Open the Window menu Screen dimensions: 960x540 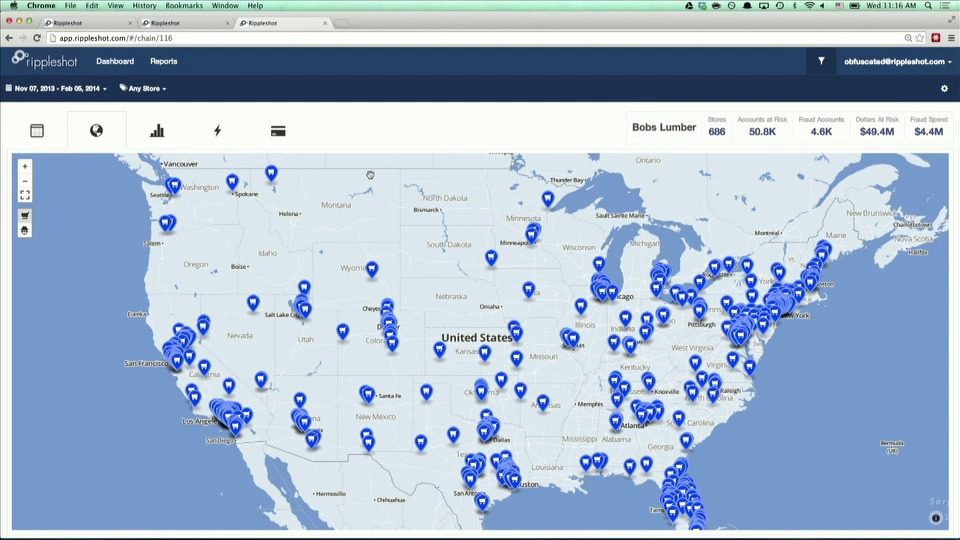225,6
